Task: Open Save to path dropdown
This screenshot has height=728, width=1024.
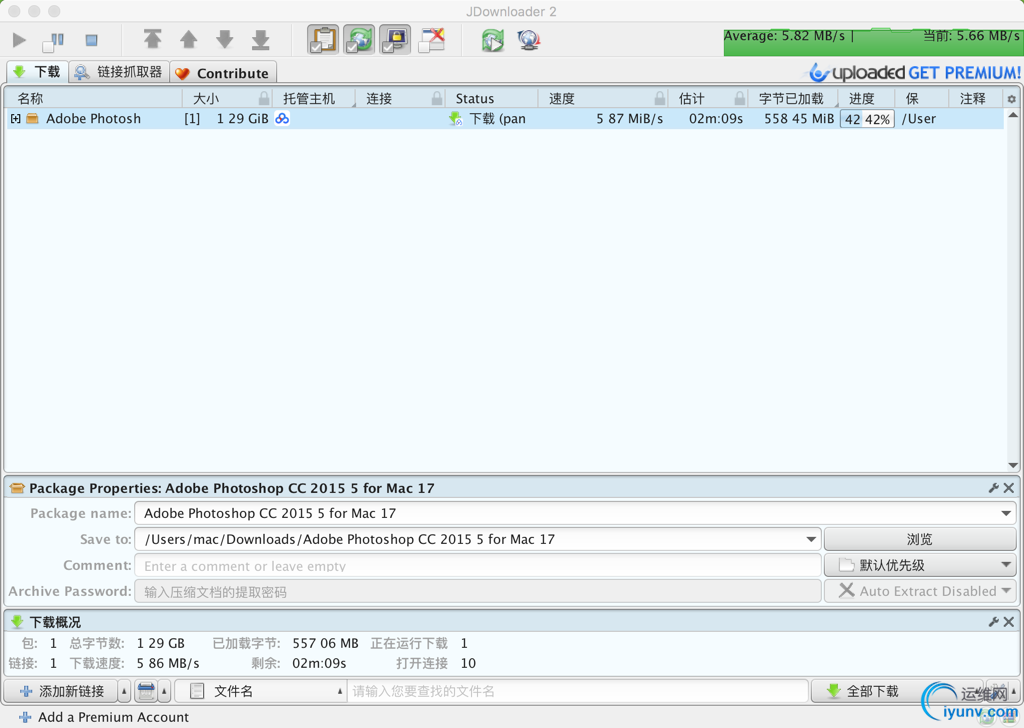Action: (x=811, y=539)
